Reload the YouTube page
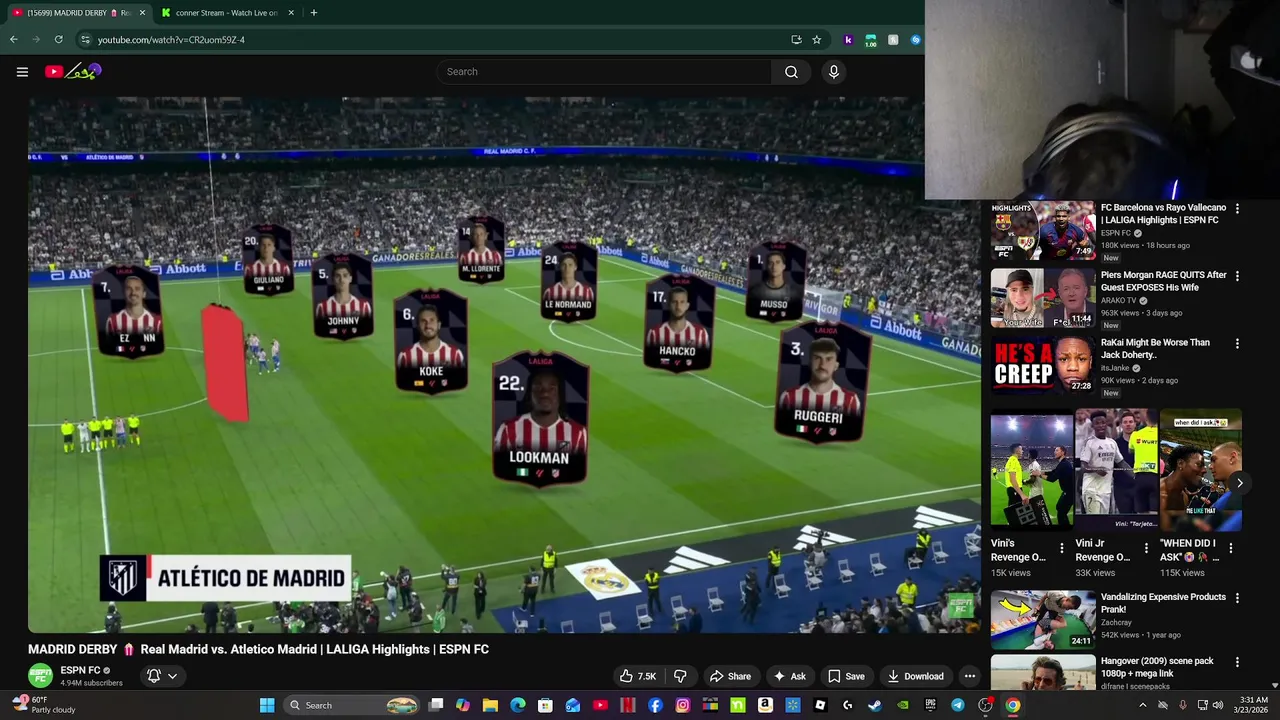The height and width of the screenshot is (720, 1280). 58,39
